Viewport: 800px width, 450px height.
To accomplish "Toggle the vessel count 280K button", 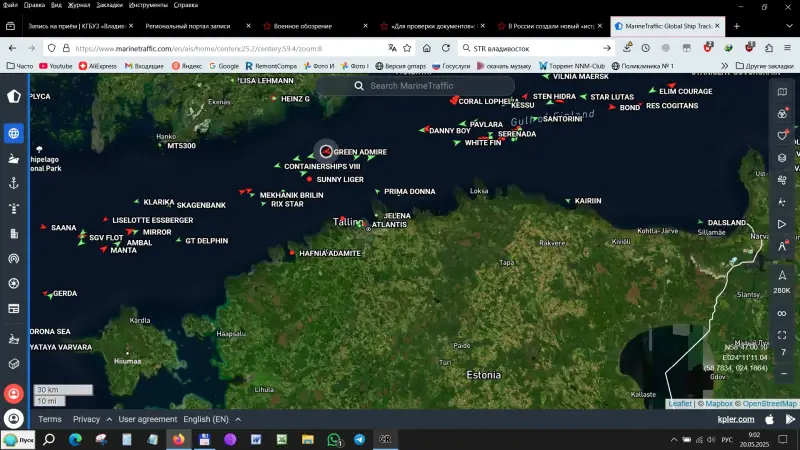I will click(x=782, y=282).
